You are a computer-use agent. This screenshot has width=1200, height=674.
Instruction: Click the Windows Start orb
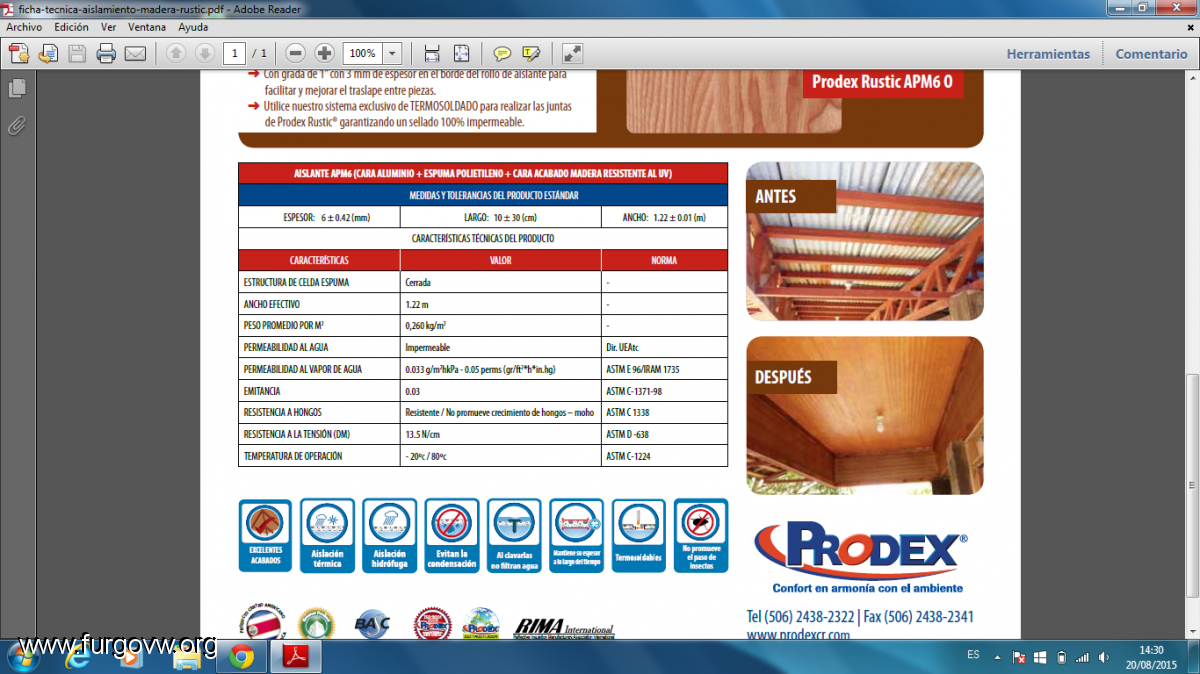point(24,657)
